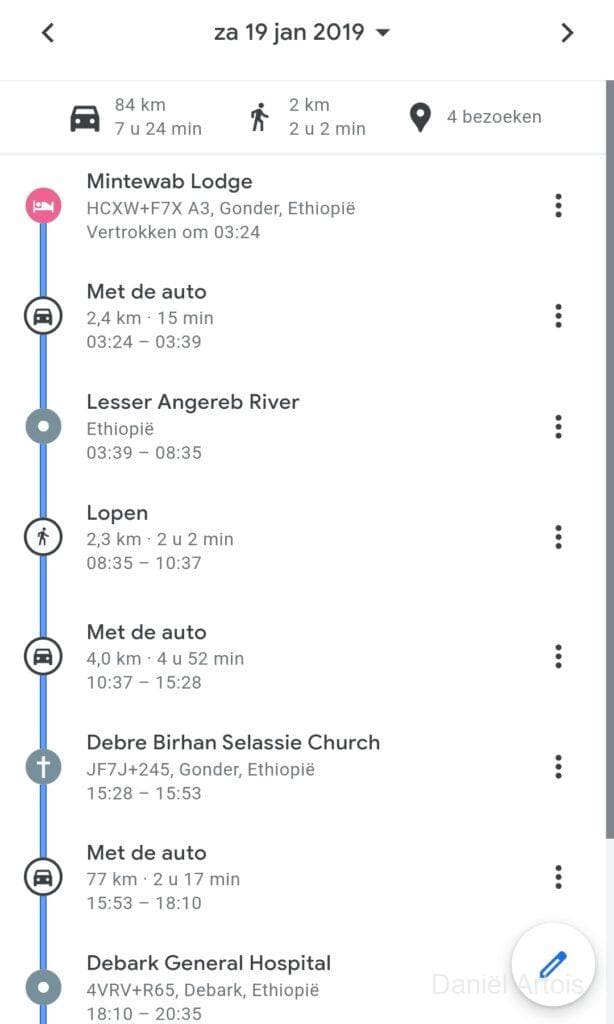Screen dimensions: 614x1024
Task: Open options menu for Lesser Angereb River
Action: click(x=558, y=427)
